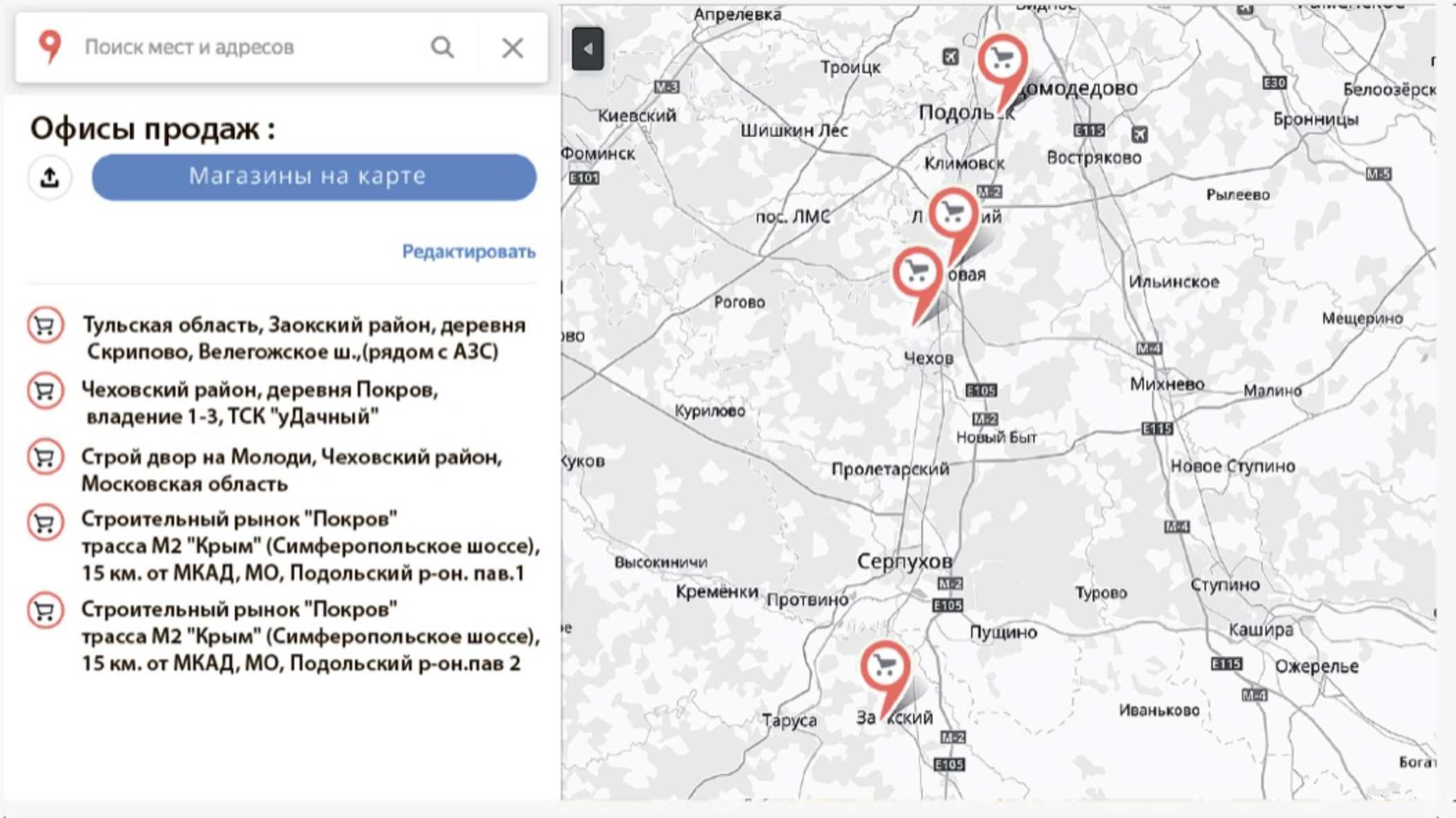Viewport: 1456px width, 818px height.
Task: Click cart icon beside Тульская область address
Action: coord(46,325)
